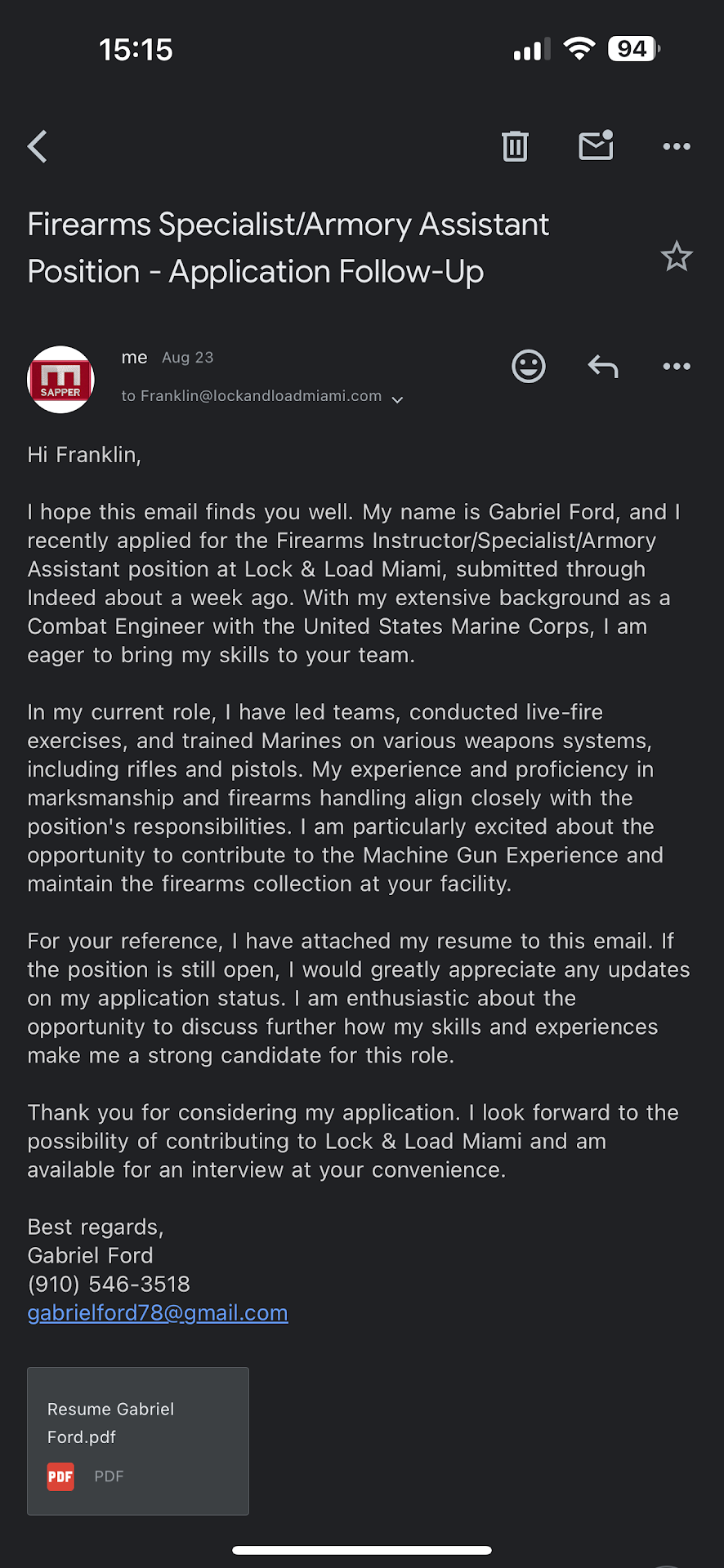This screenshot has width=724, height=1568.
Task: Tap the Wi-Fi icon in status bar
Action: point(579,49)
